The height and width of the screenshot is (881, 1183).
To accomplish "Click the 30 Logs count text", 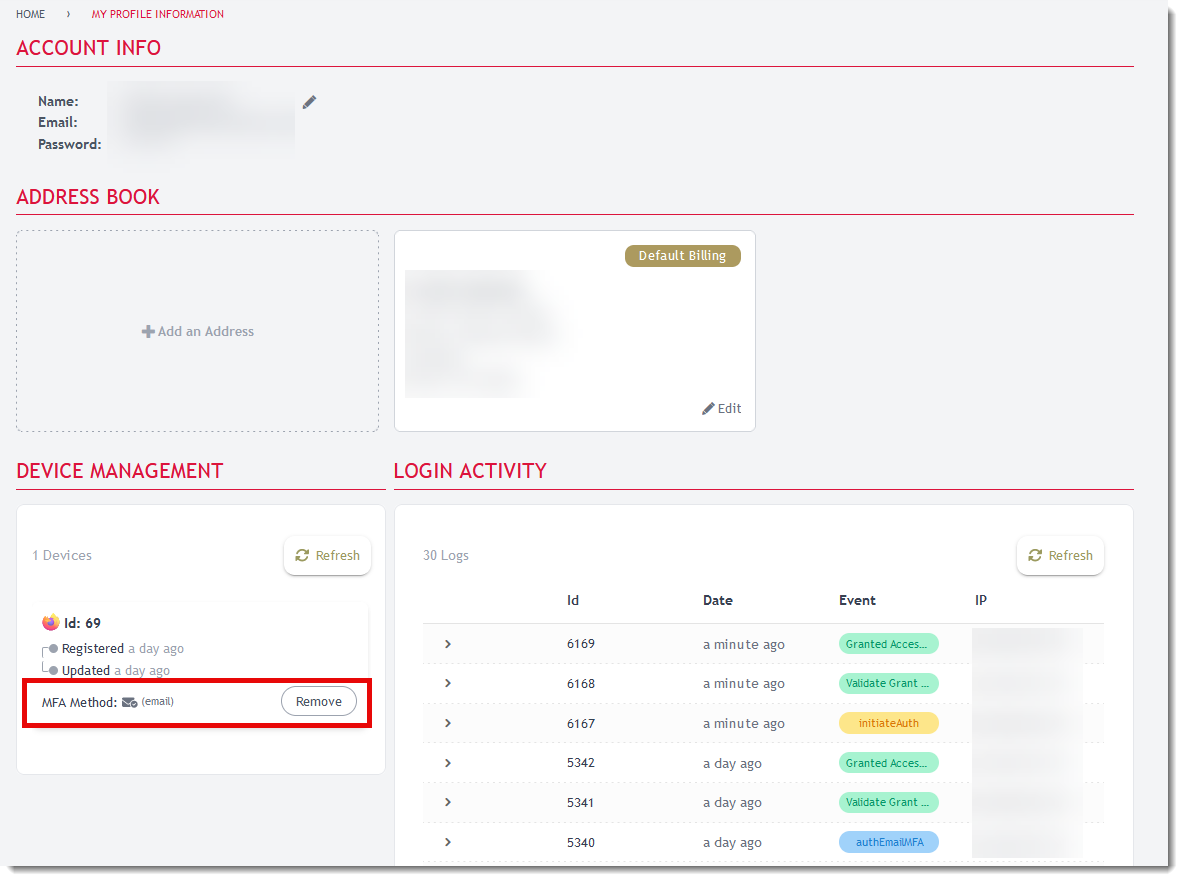I will tap(446, 555).
